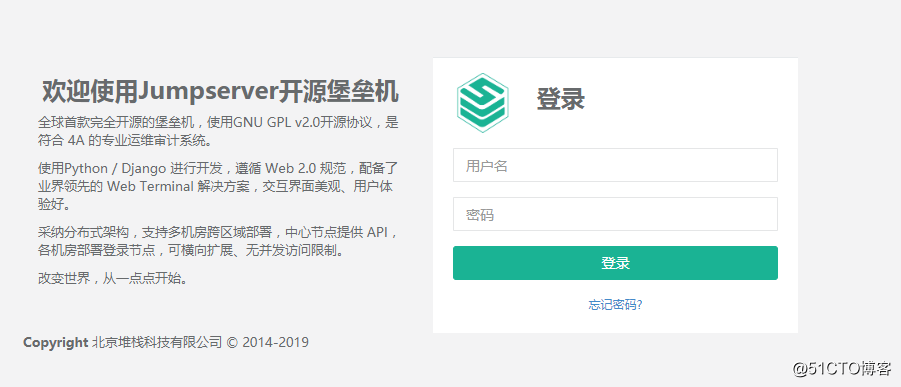This screenshot has height=387, width=901.
Task: Click the green 登录 button
Action: 615,263
